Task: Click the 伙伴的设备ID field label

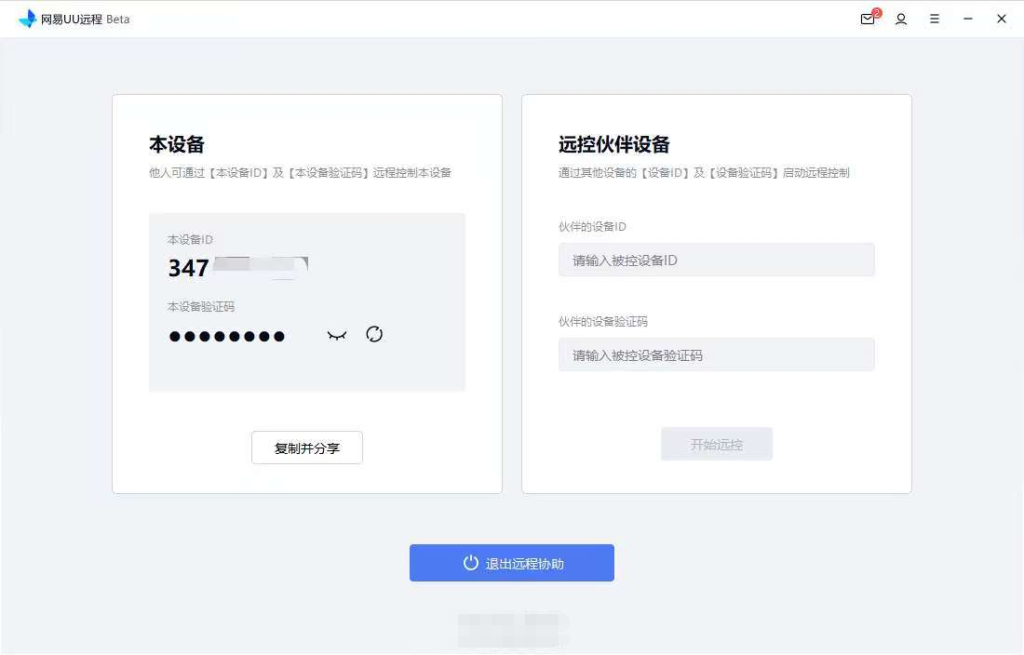Action: [x=592, y=227]
